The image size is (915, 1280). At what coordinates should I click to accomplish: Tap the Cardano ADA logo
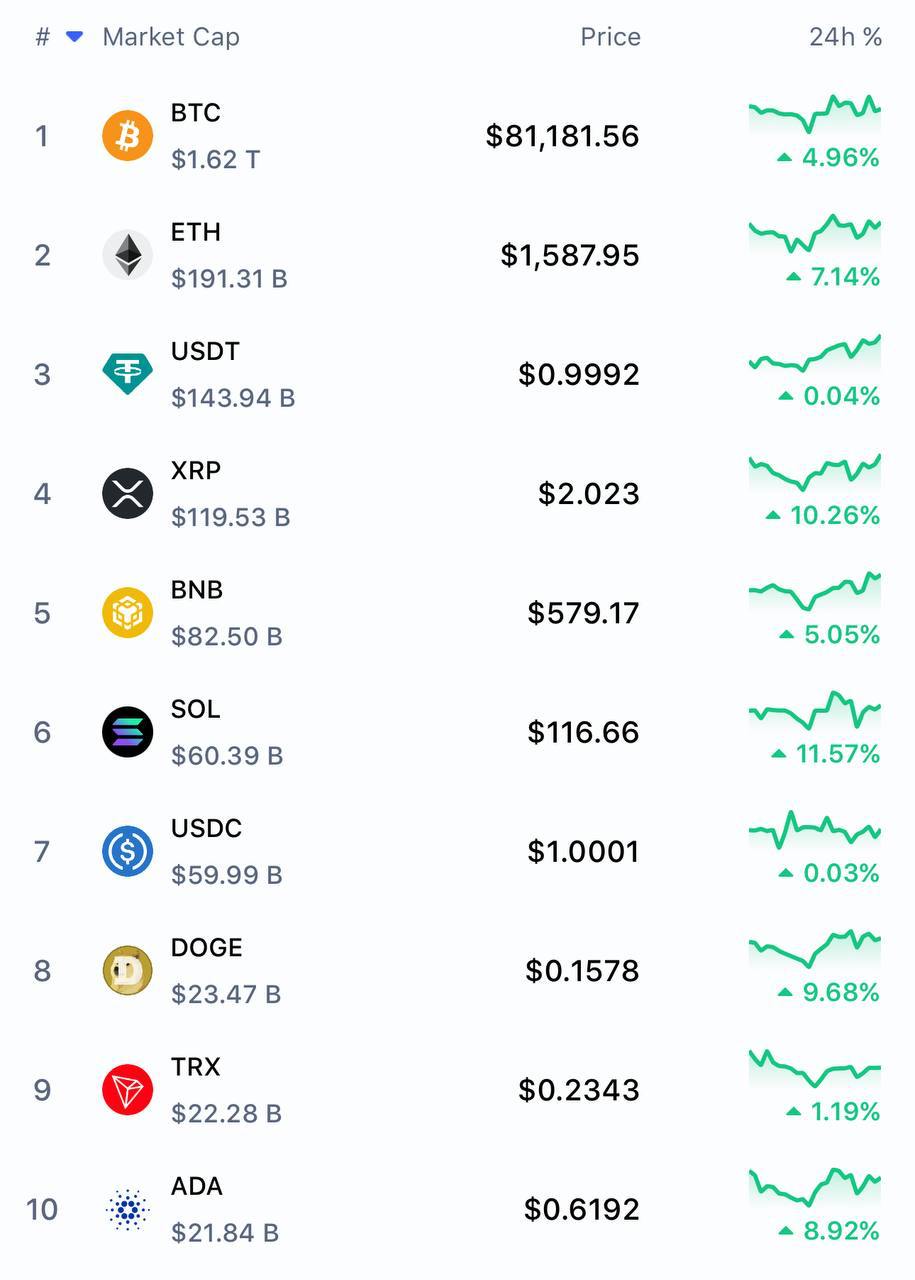click(127, 1209)
